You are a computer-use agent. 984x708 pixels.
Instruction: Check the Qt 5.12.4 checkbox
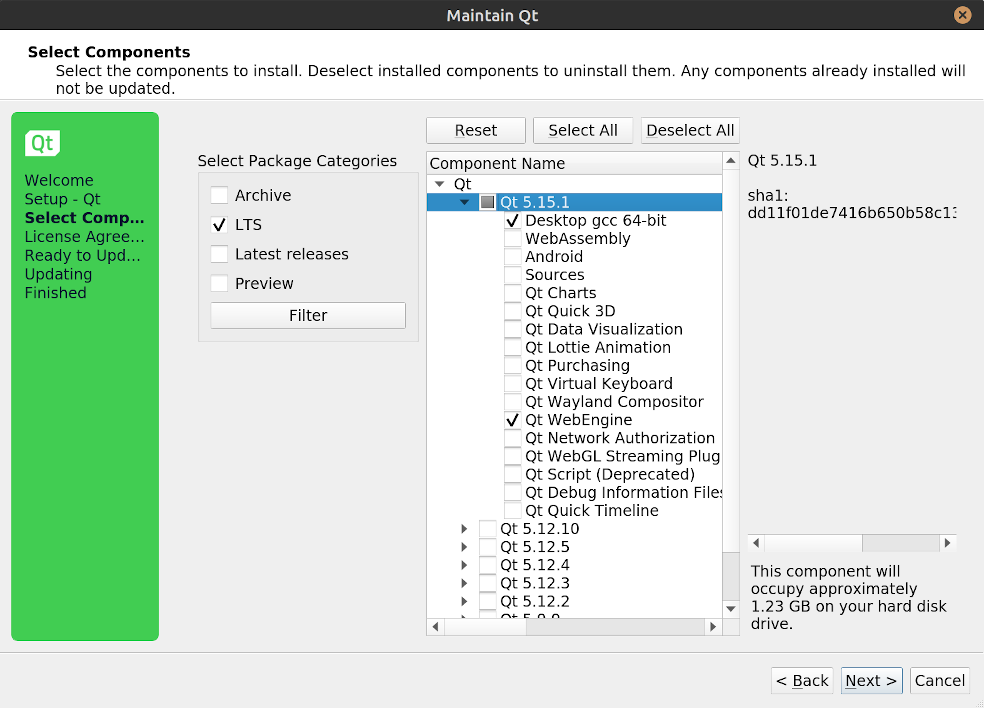tap(487, 566)
